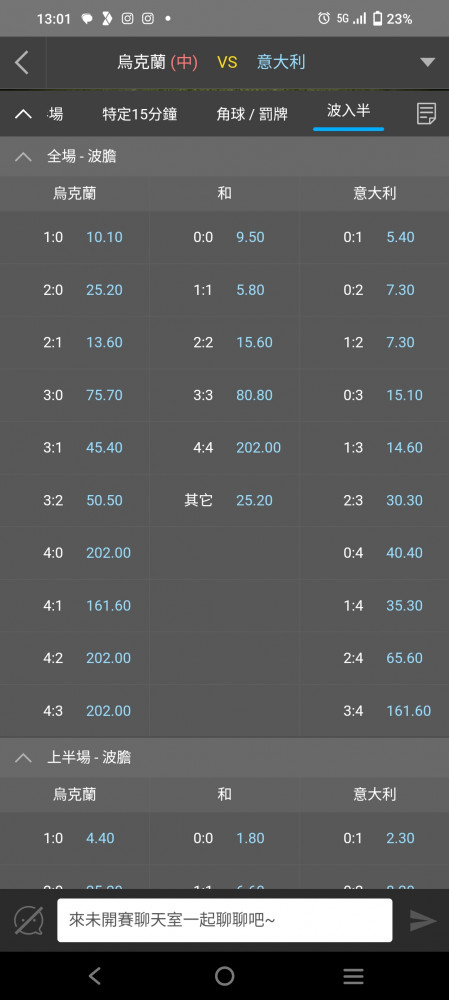Switch to 特定15分鐘 tab

[x=140, y=114]
